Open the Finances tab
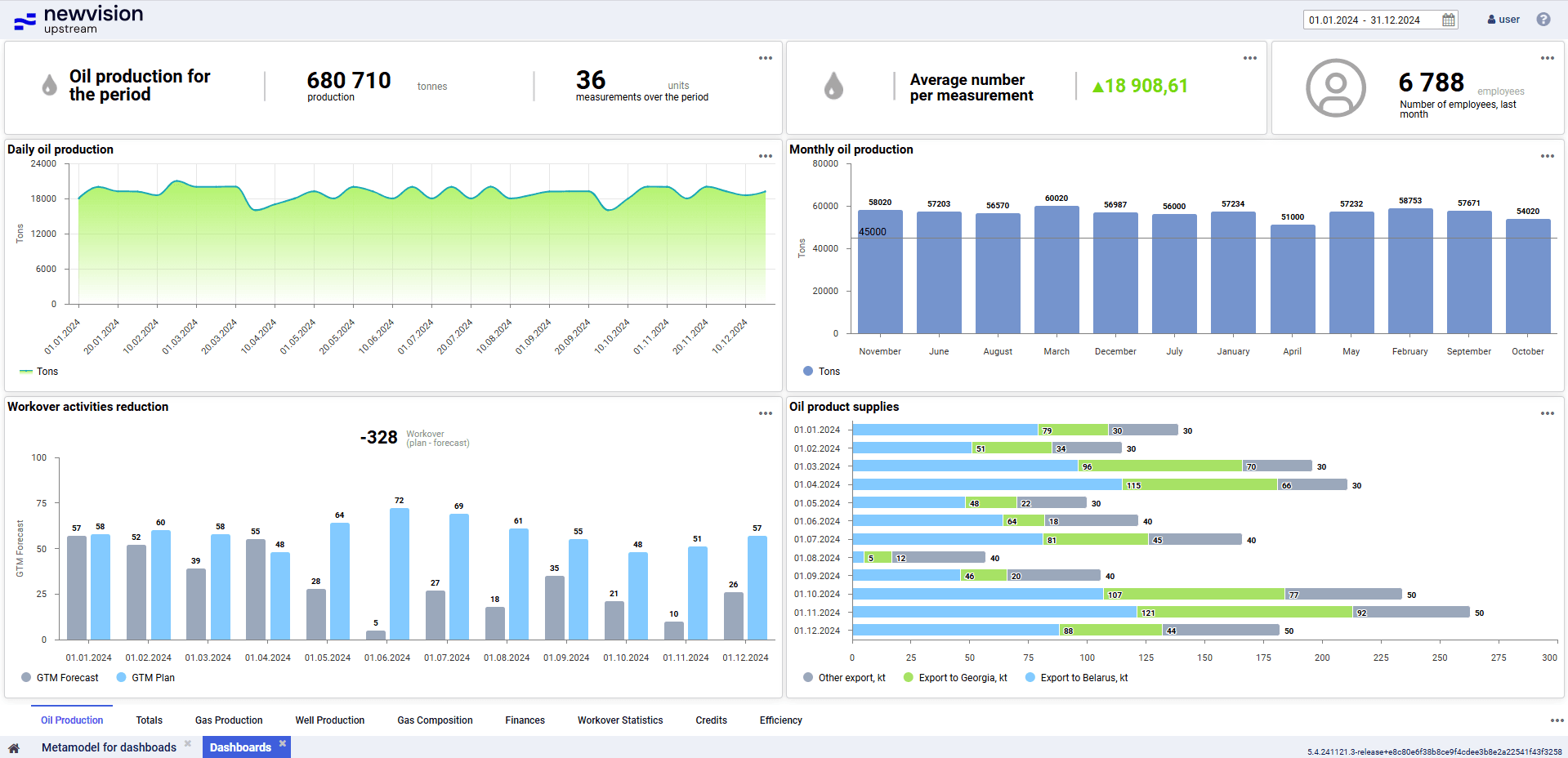 [x=525, y=720]
